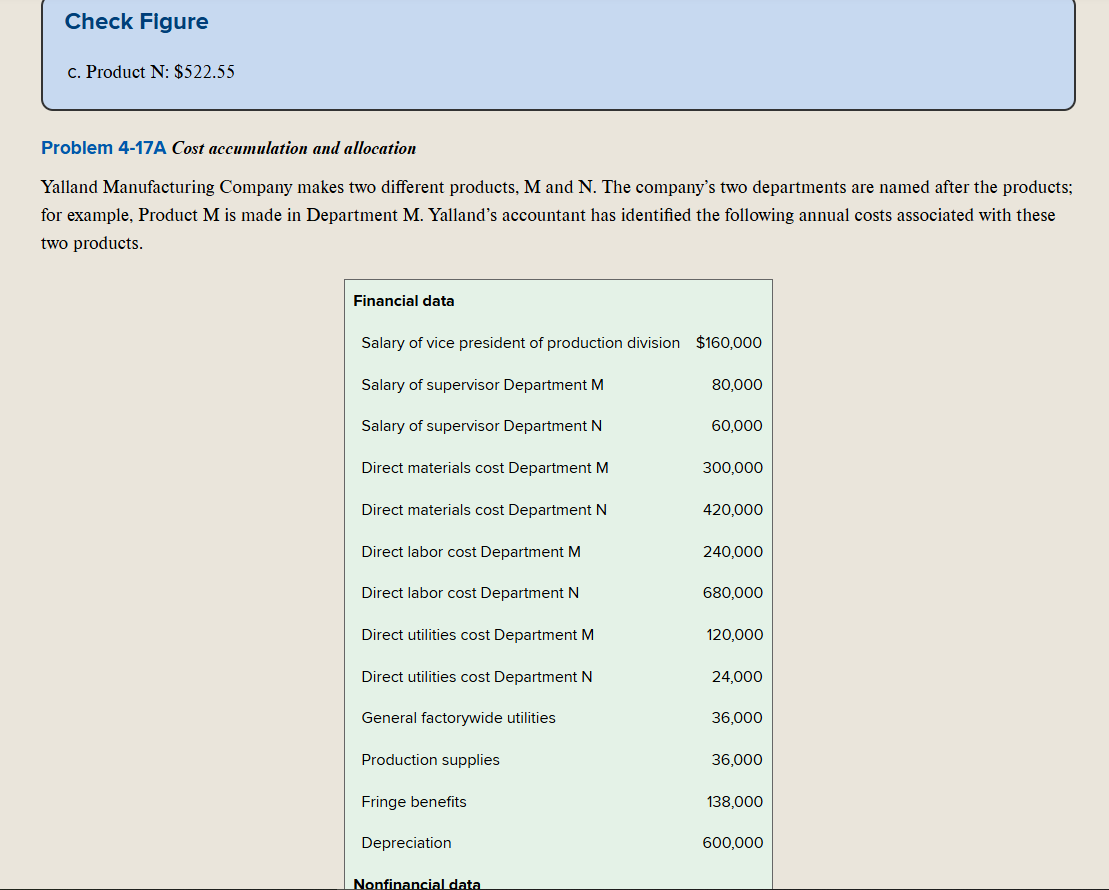Click the Financial data table header
Screen dimensions: 1109x890
click(403, 301)
